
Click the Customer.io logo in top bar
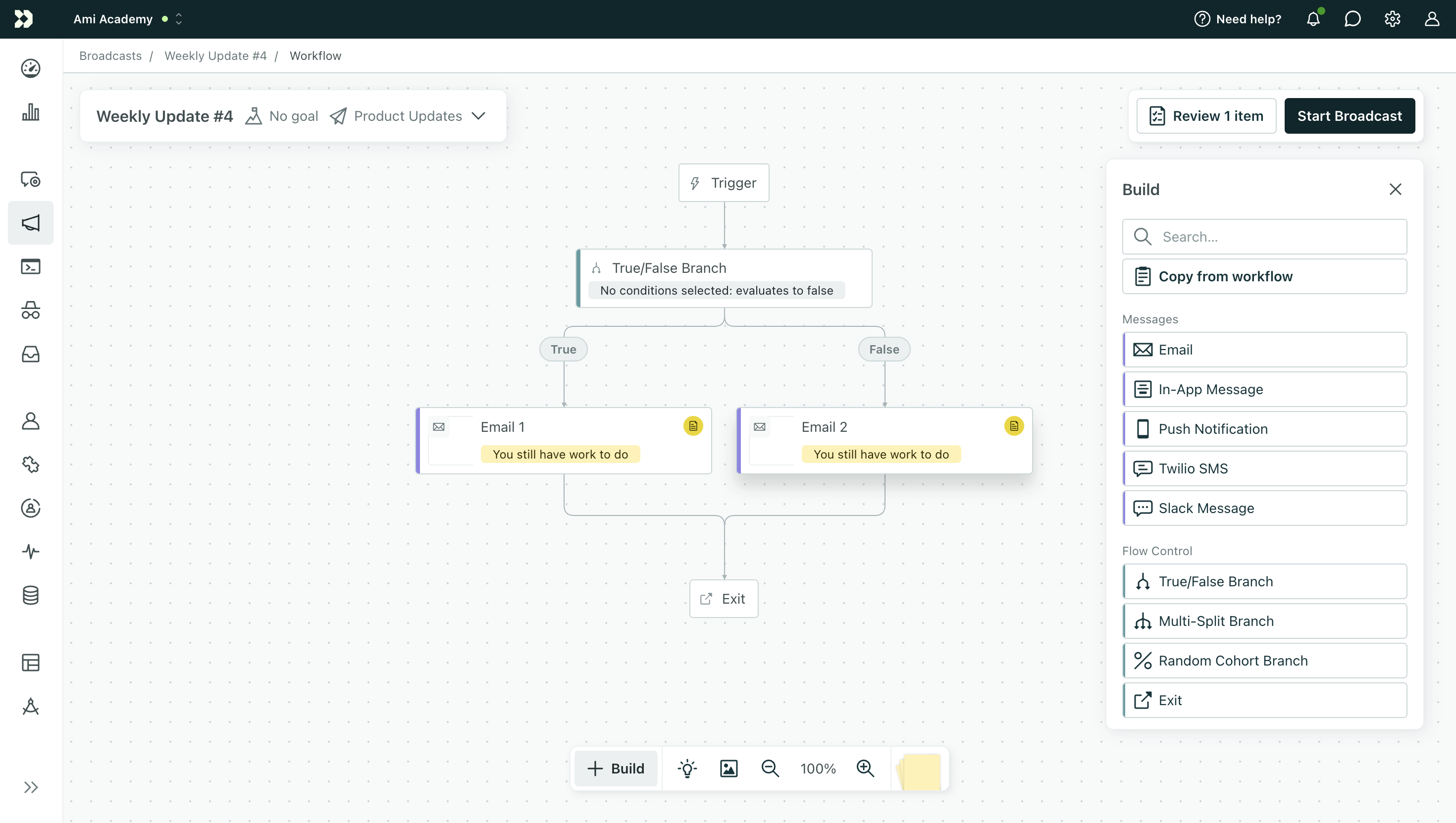click(x=24, y=19)
